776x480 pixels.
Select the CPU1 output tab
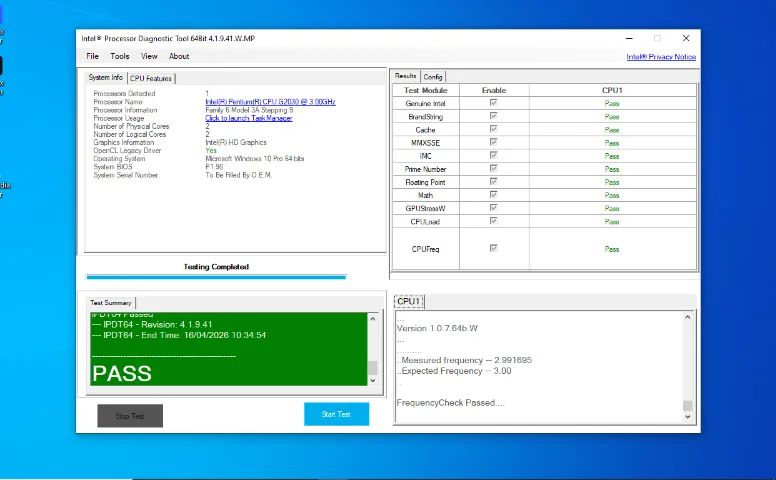point(409,301)
